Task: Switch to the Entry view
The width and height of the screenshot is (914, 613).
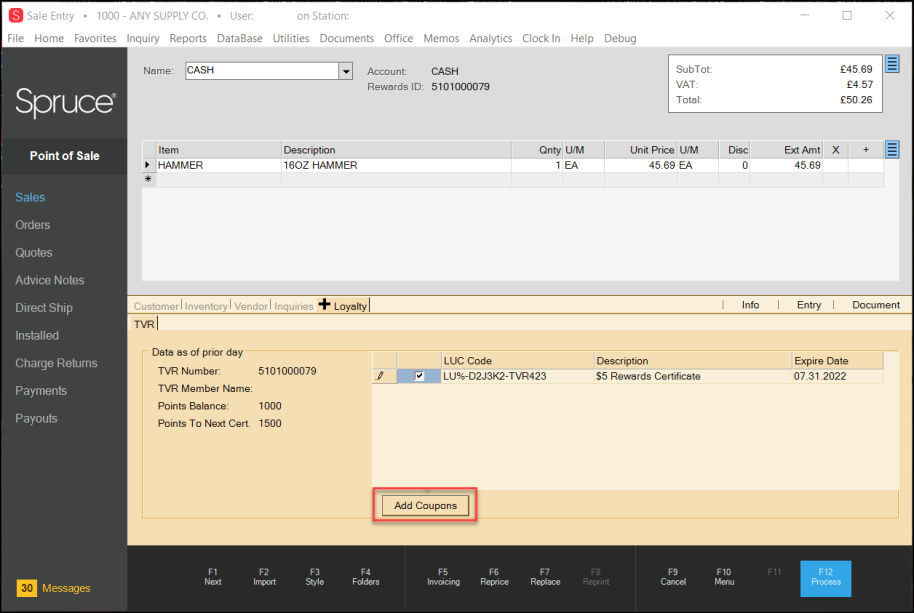Action: 808,305
